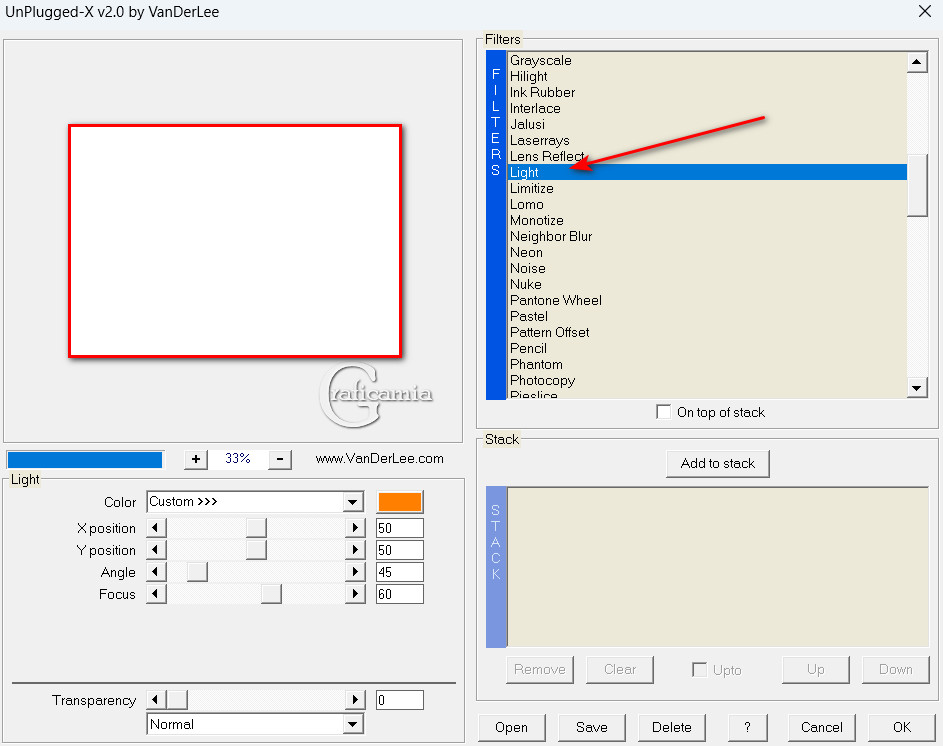The width and height of the screenshot is (943, 746).
Task: Click Transparency left arrow
Action: 156,700
